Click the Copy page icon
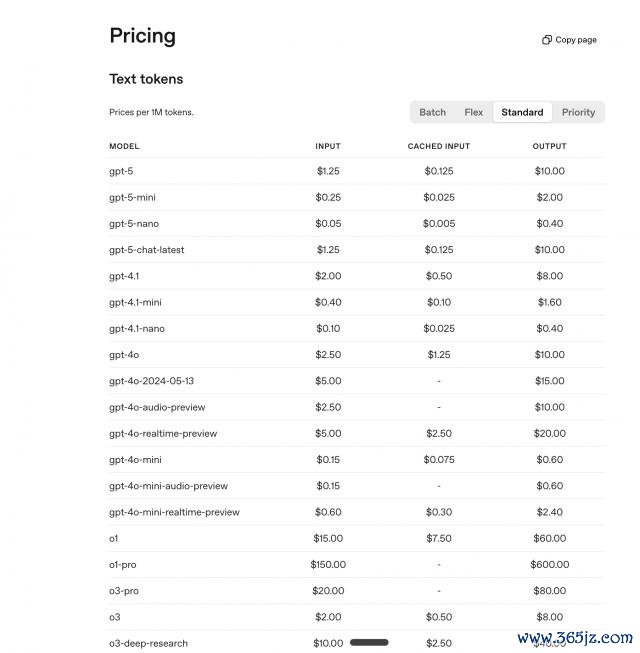Viewport: 640px width, 653px height. (547, 40)
